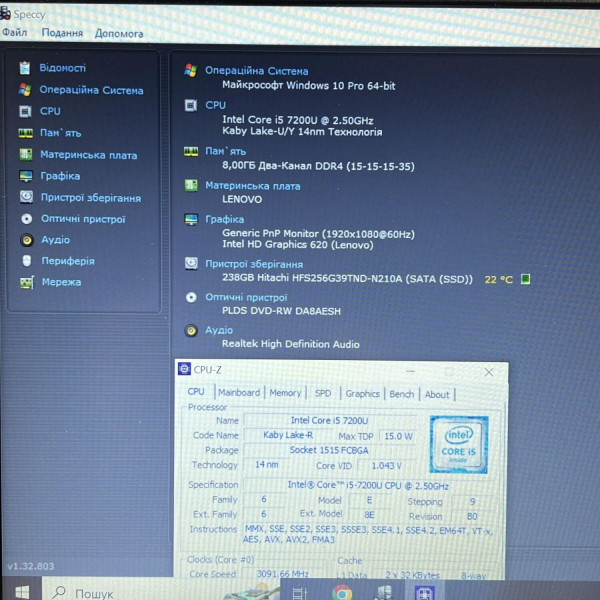Viewport: 600px width, 600px height.
Task: Click the Speccy icon in the title bar
Action: click(x=5, y=14)
